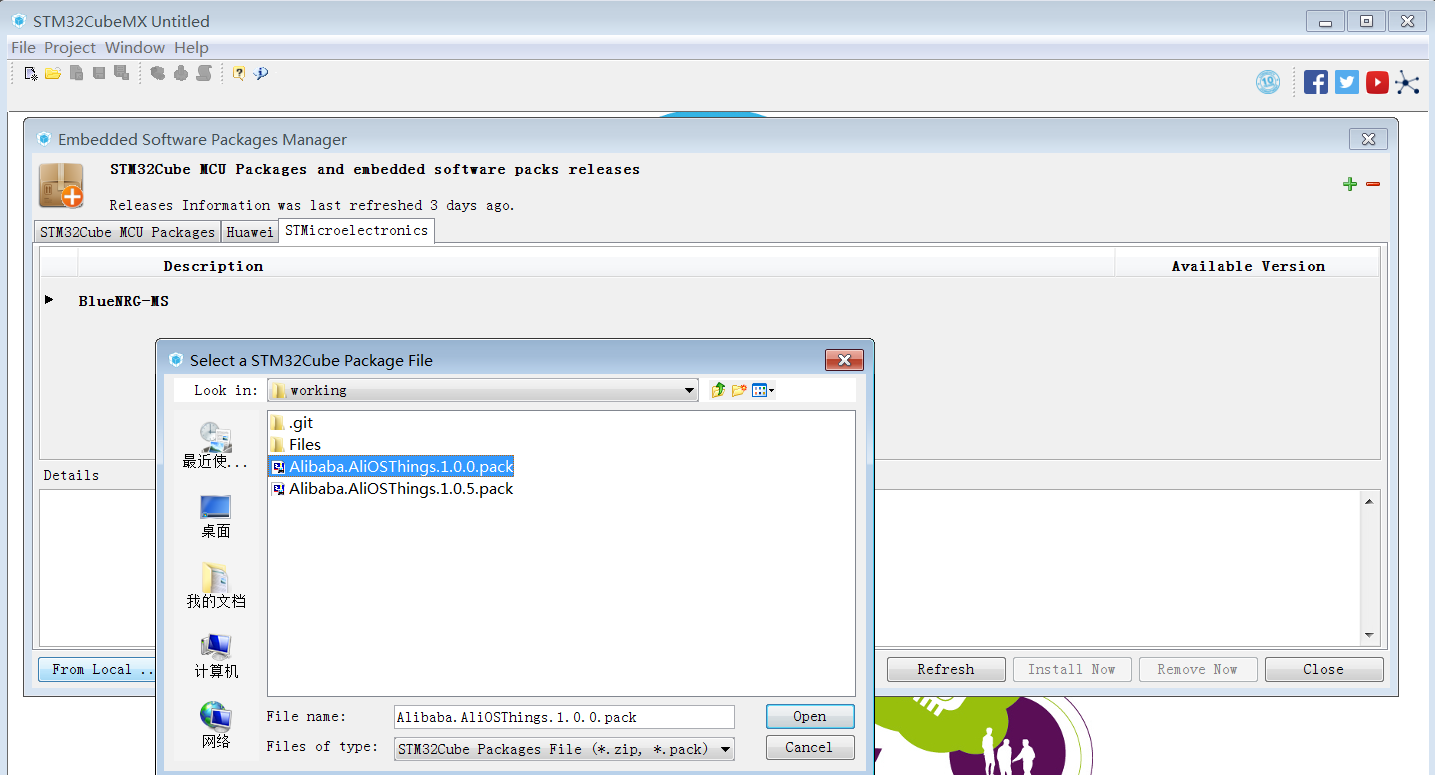Click the New Project toolbar icon
The height and width of the screenshot is (775, 1435).
(x=31, y=73)
